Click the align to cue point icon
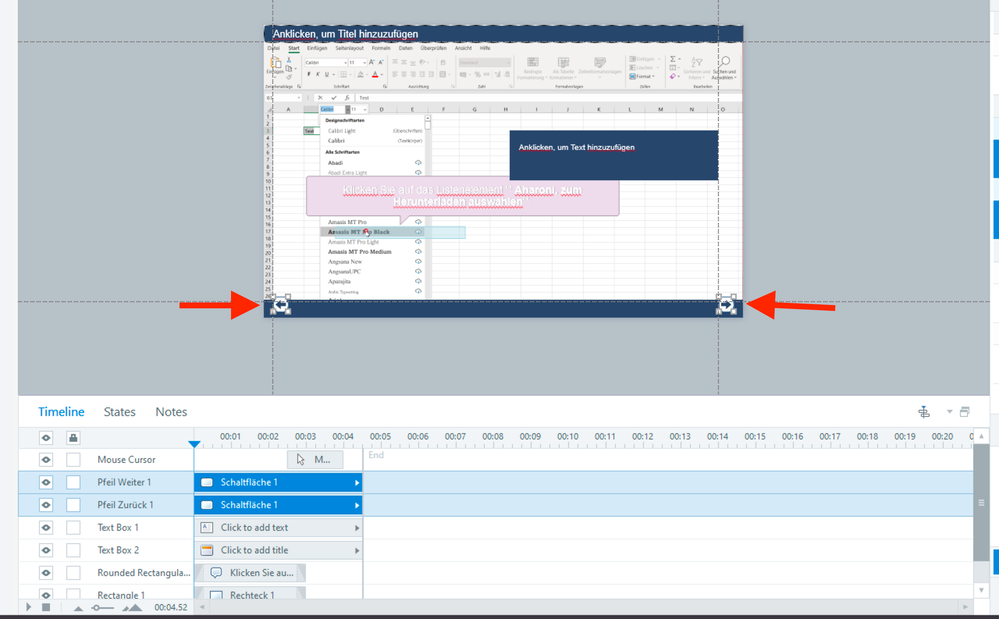The height and width of the screenshot is (619, 999). point(924,412)
